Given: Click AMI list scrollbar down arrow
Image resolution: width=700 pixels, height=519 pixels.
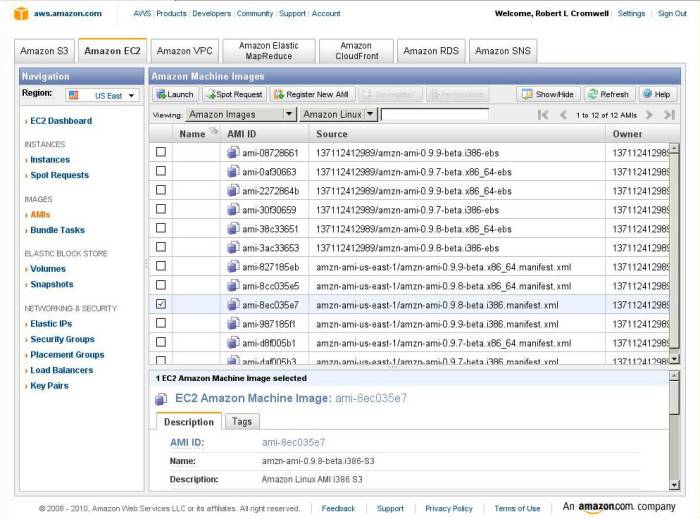Looking at the screenshot, I should [675, 358].
